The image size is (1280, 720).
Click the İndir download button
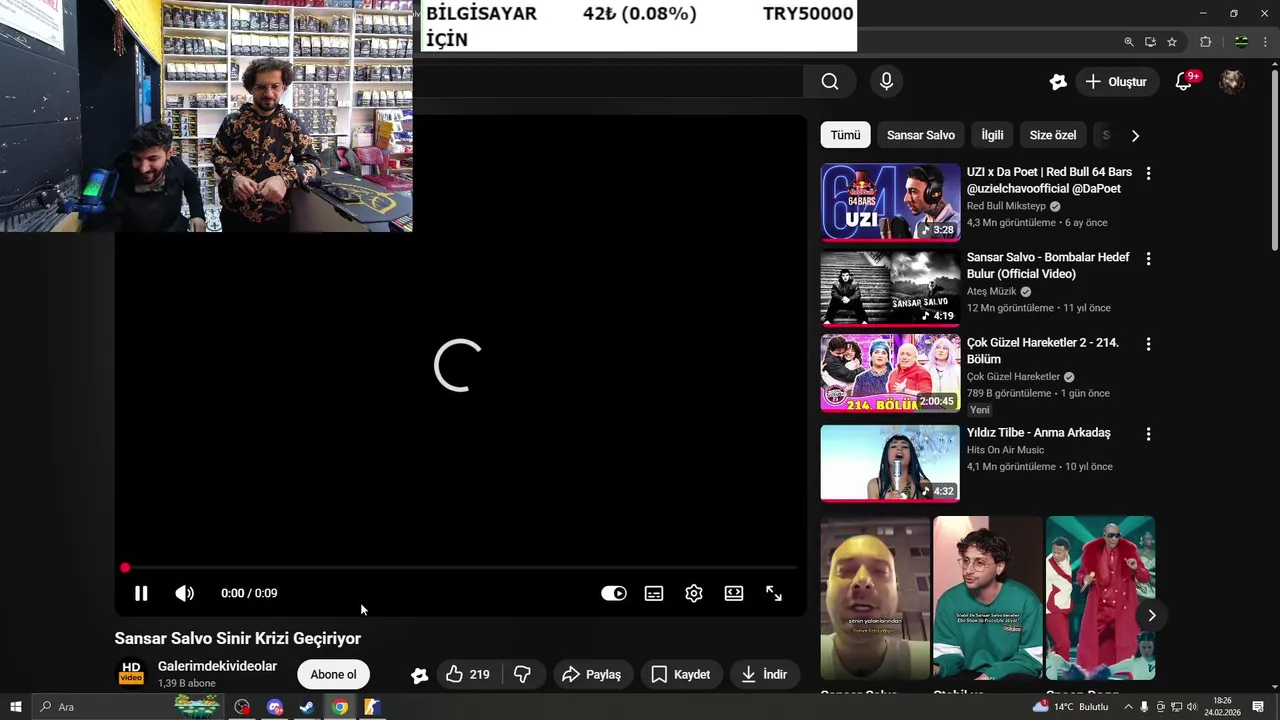click(764, 674)
